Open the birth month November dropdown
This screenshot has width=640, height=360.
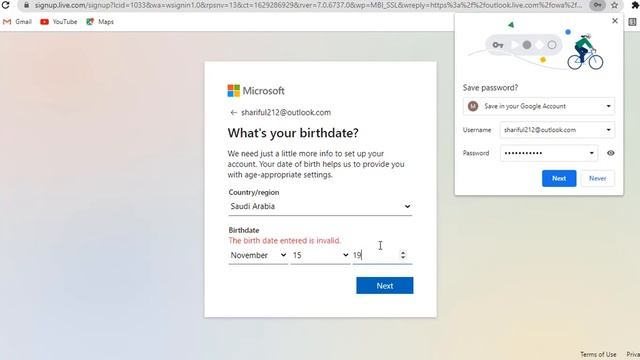pos(258,256)
